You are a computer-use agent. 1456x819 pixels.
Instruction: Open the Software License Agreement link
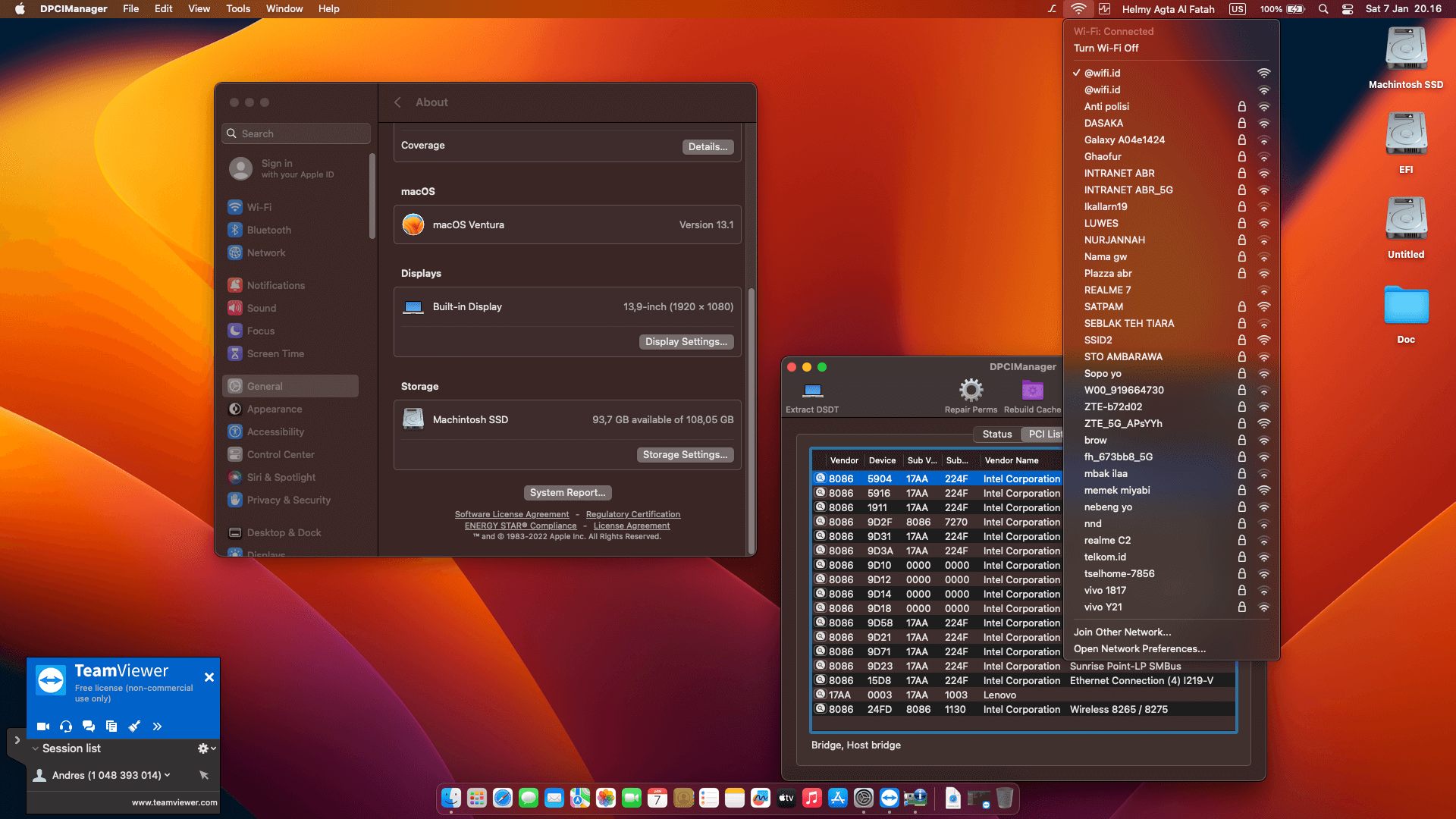(513, 514)
